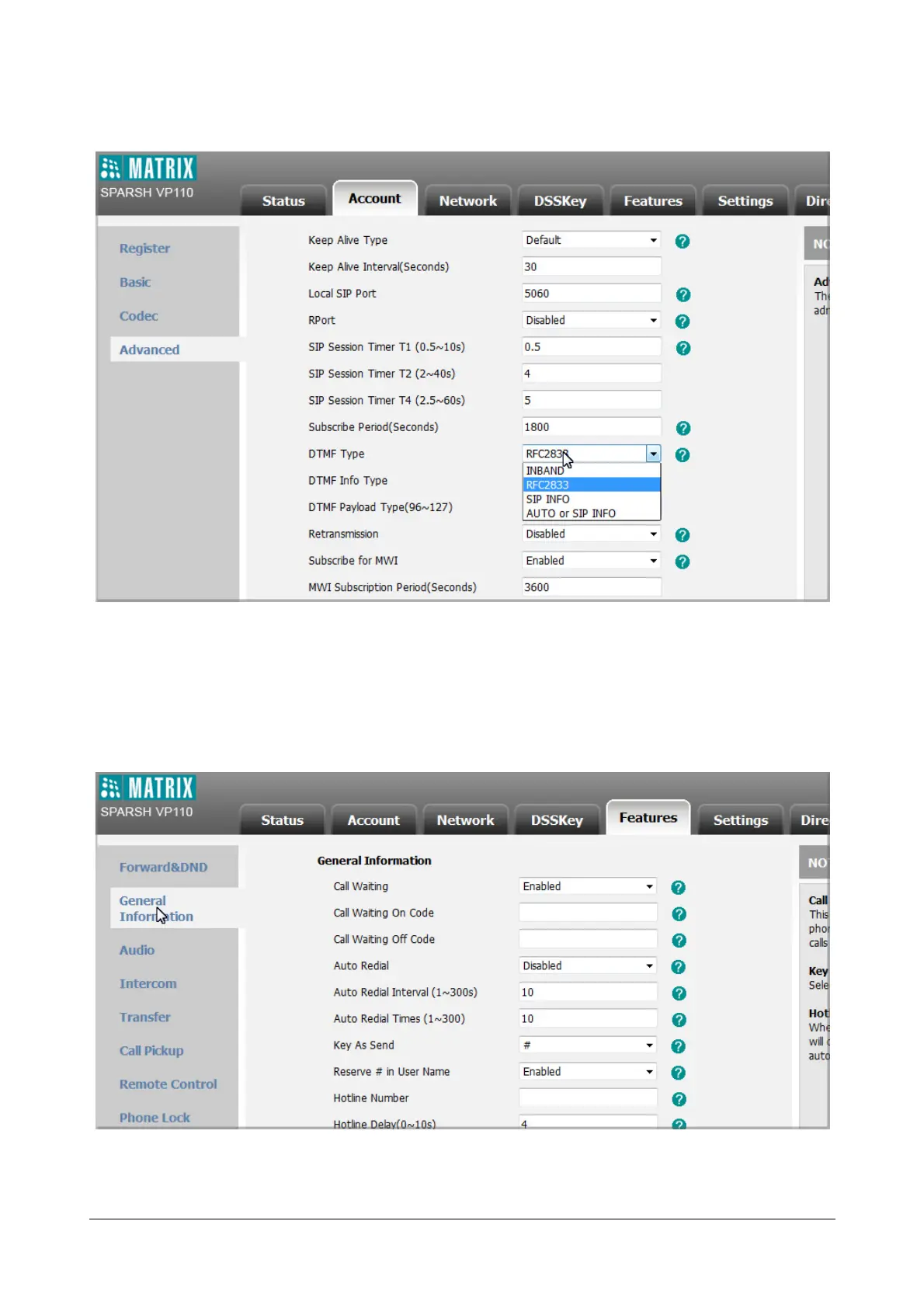
Task: Open Settings tab in Account page
Action: click(745, 200)
